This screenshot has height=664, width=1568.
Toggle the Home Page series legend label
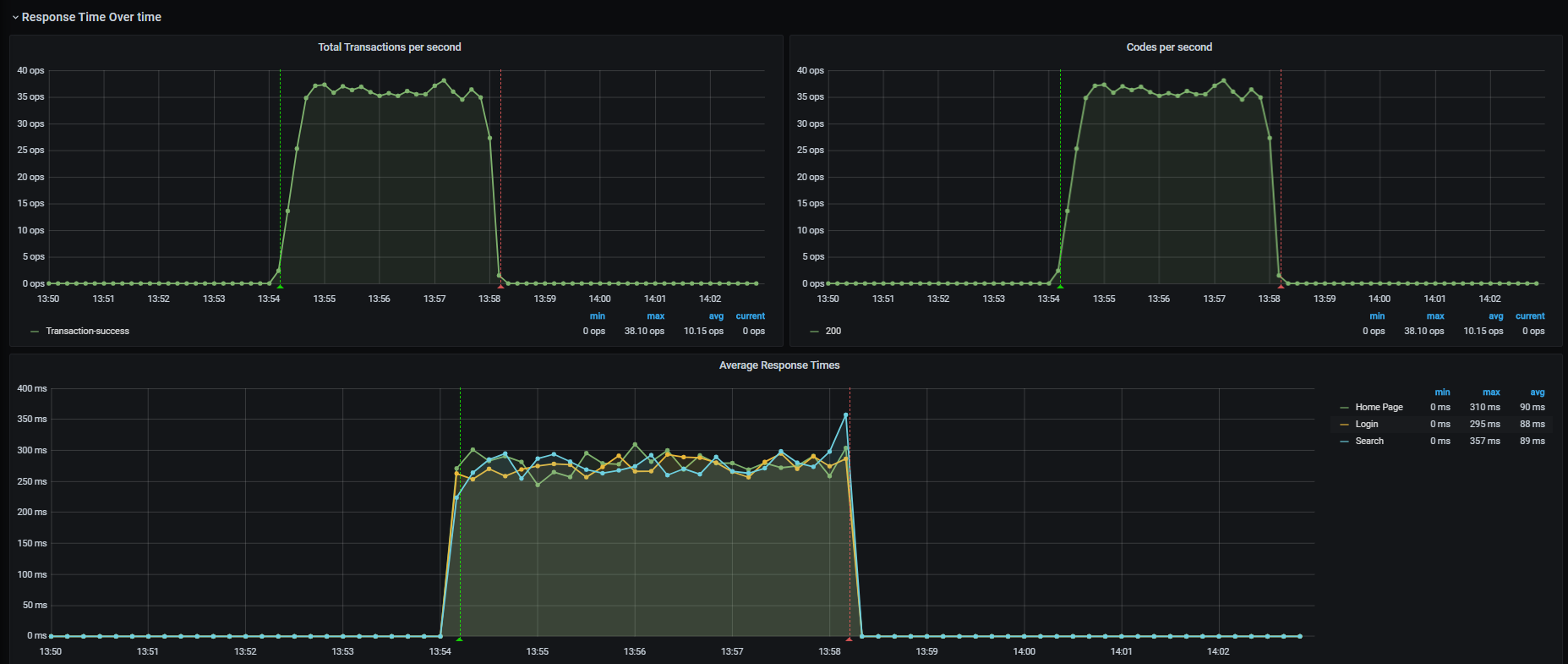coord(1379,408)
